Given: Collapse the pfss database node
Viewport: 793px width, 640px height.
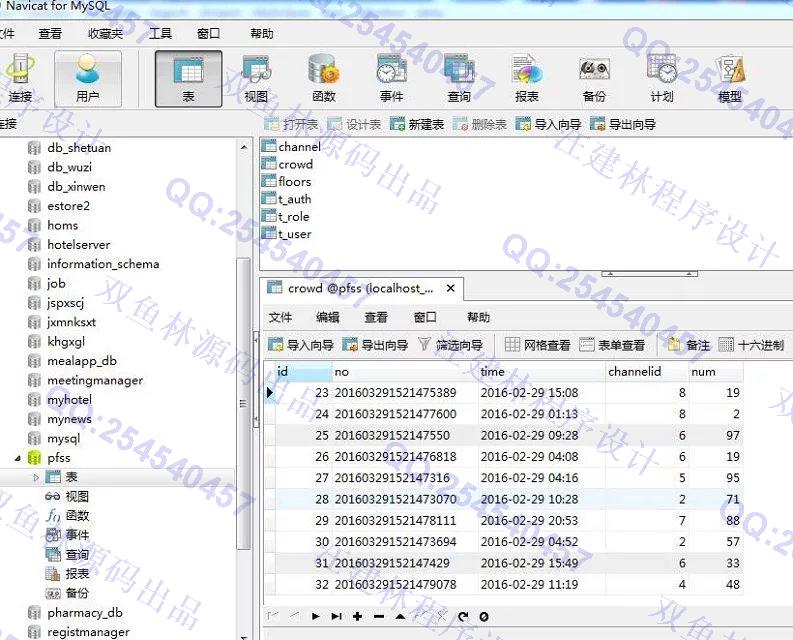Looking at the screenshot, I should pos(18,458).
